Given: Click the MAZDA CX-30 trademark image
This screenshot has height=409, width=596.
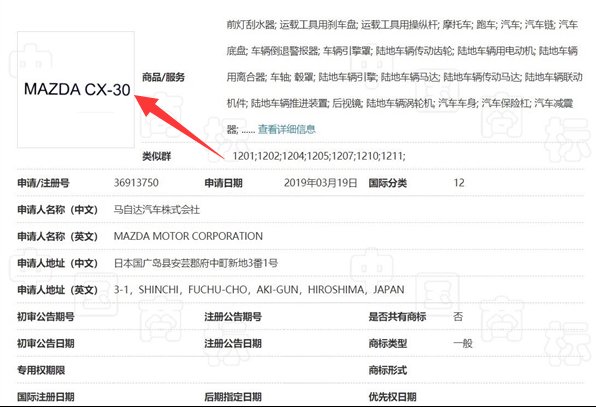Looking at the screenshot, I should pos(76,90).
